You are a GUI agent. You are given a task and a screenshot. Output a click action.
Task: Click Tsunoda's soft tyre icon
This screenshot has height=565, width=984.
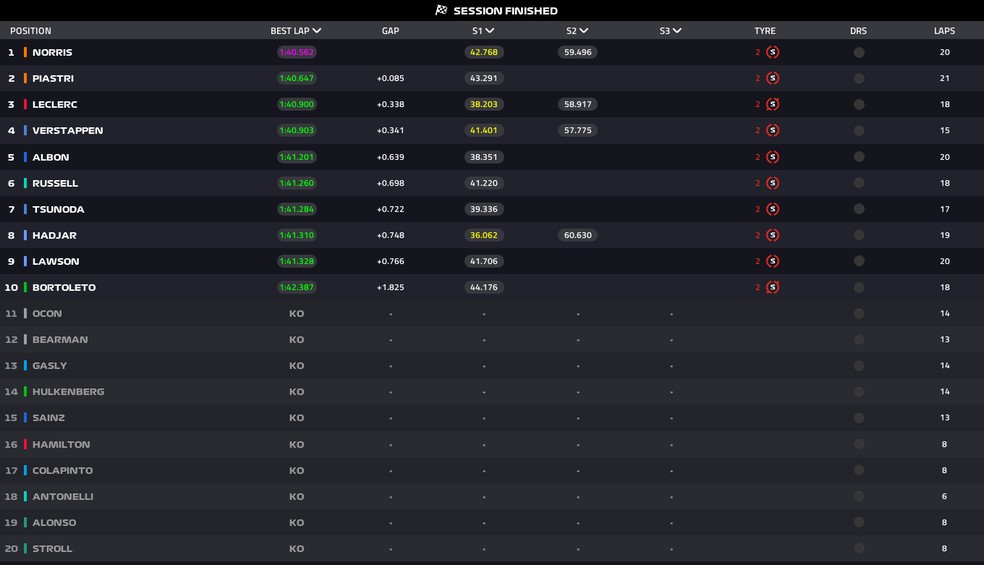tap(773, 209)
